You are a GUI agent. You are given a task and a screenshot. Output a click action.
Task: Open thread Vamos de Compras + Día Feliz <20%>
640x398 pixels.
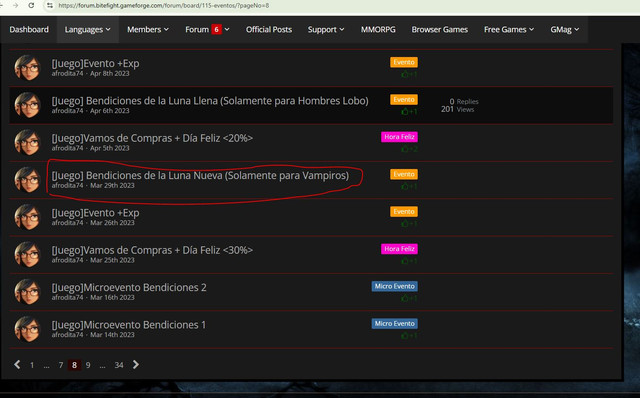coord(152,138)
